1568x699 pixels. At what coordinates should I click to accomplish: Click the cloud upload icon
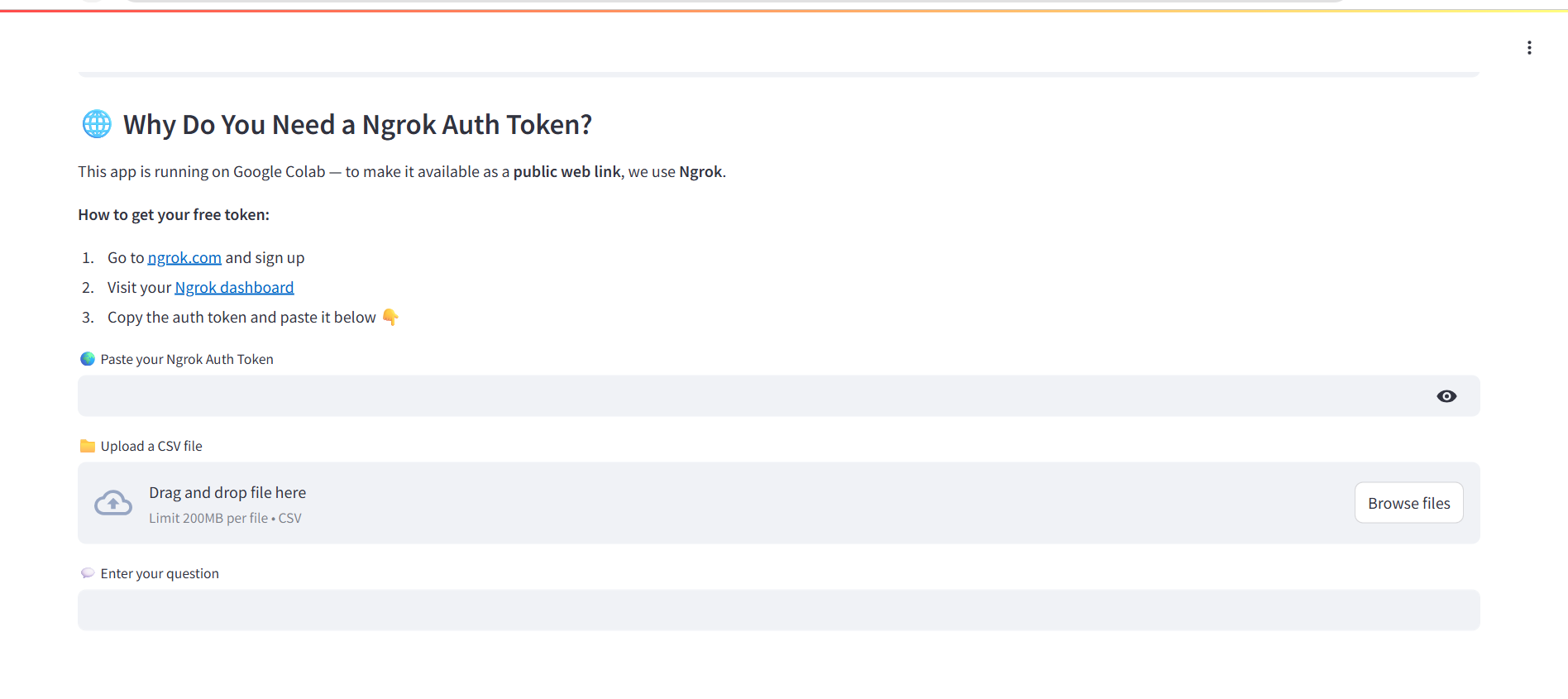click(x=113, y=503)
